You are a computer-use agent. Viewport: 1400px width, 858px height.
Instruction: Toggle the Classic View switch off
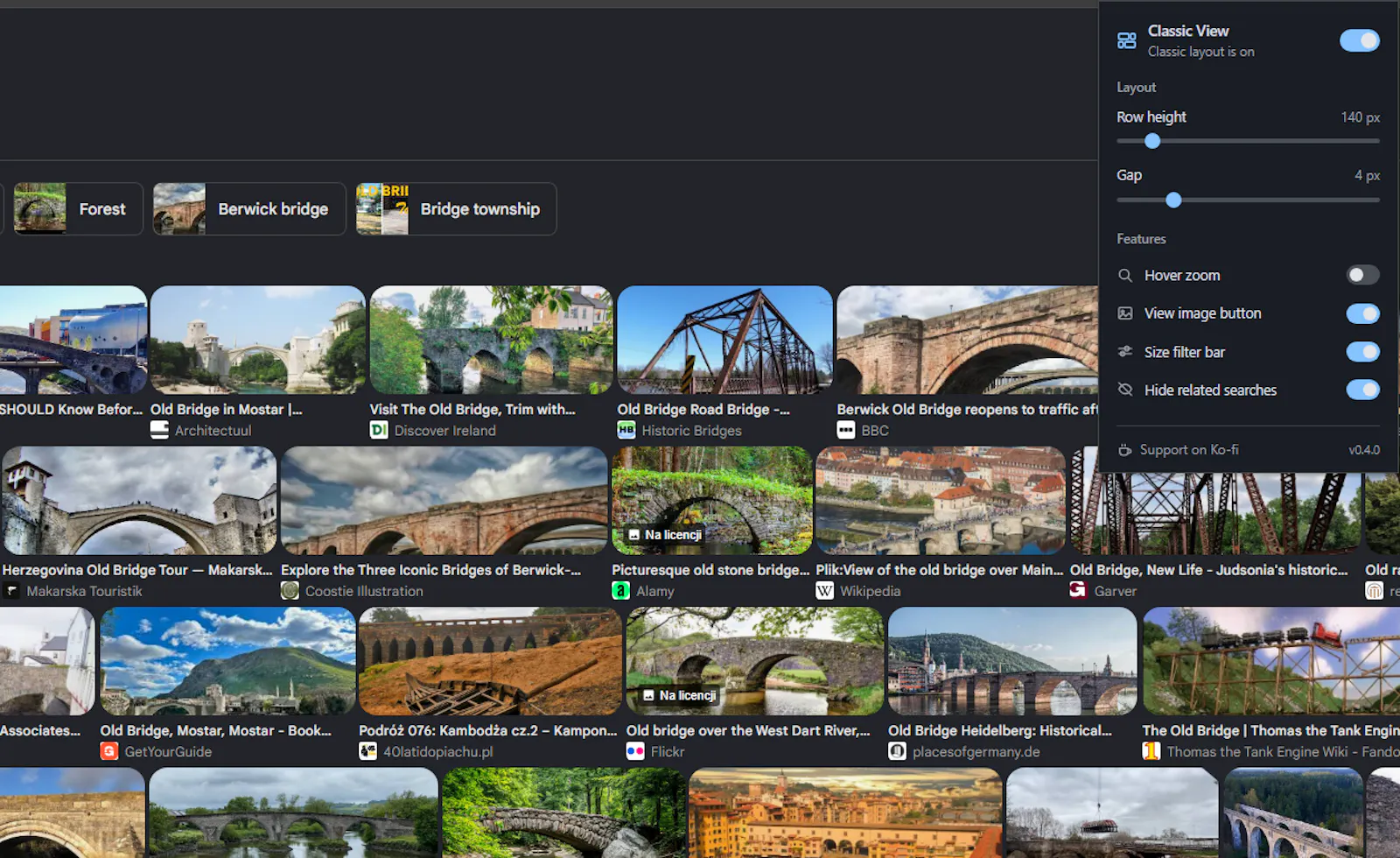click(x=1359, y=40)
